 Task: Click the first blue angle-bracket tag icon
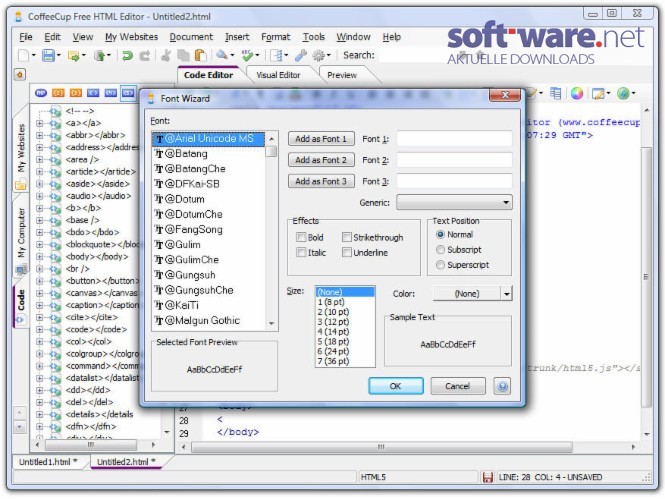pyautogui.click(x=93, y=92)
